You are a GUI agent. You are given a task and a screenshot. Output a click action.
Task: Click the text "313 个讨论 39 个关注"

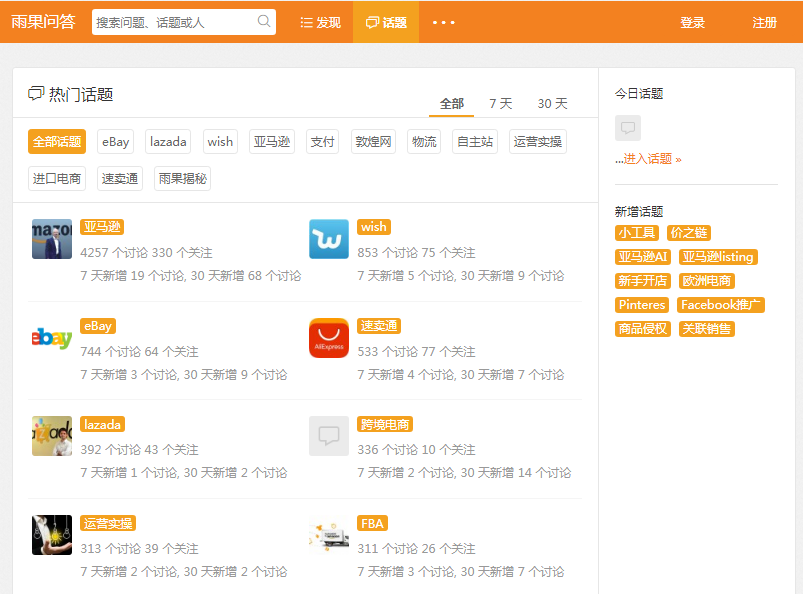pos(139,548)
